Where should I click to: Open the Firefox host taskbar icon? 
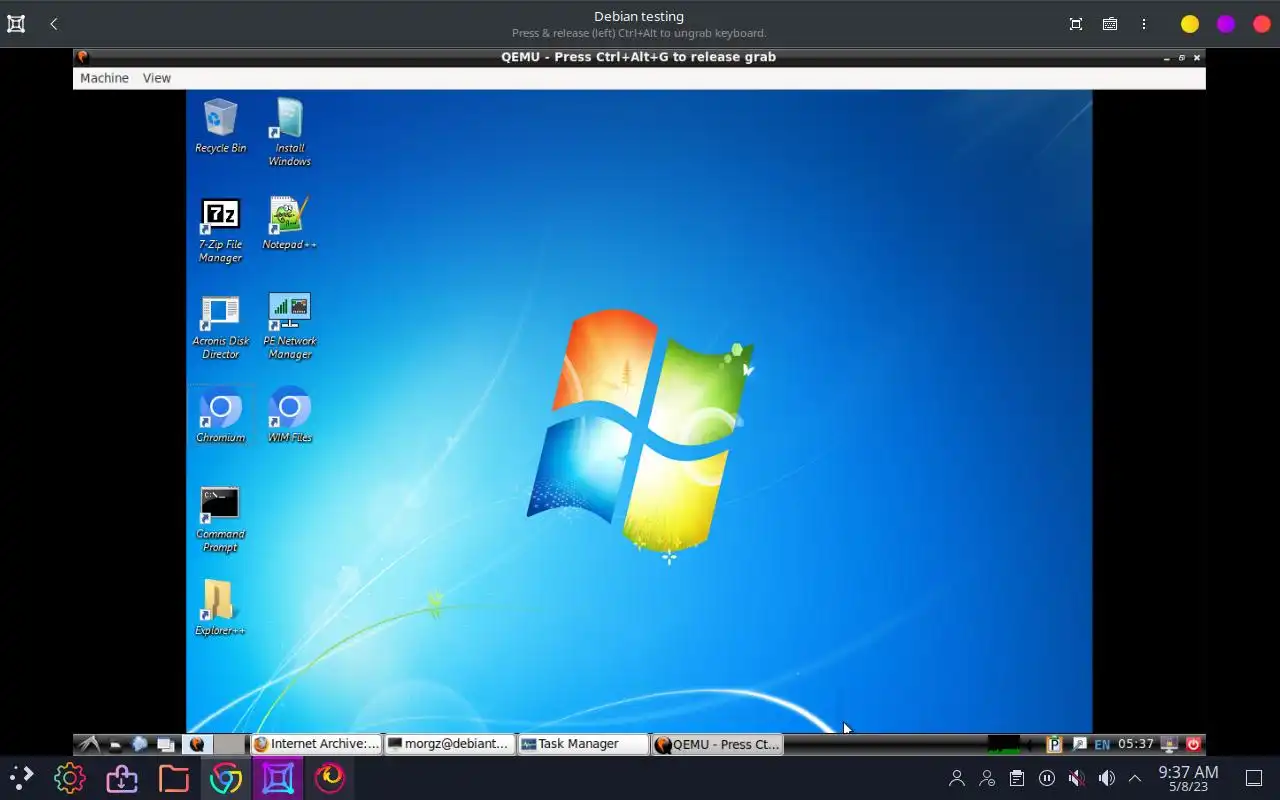coord(329,778)
